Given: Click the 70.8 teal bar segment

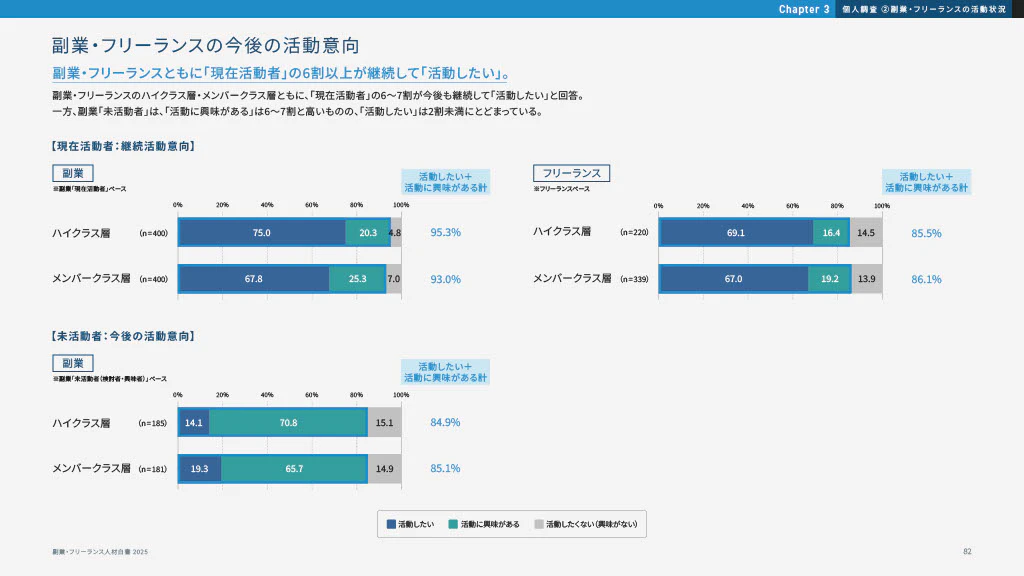Looking at the screenshot, I should coord(289,423).
